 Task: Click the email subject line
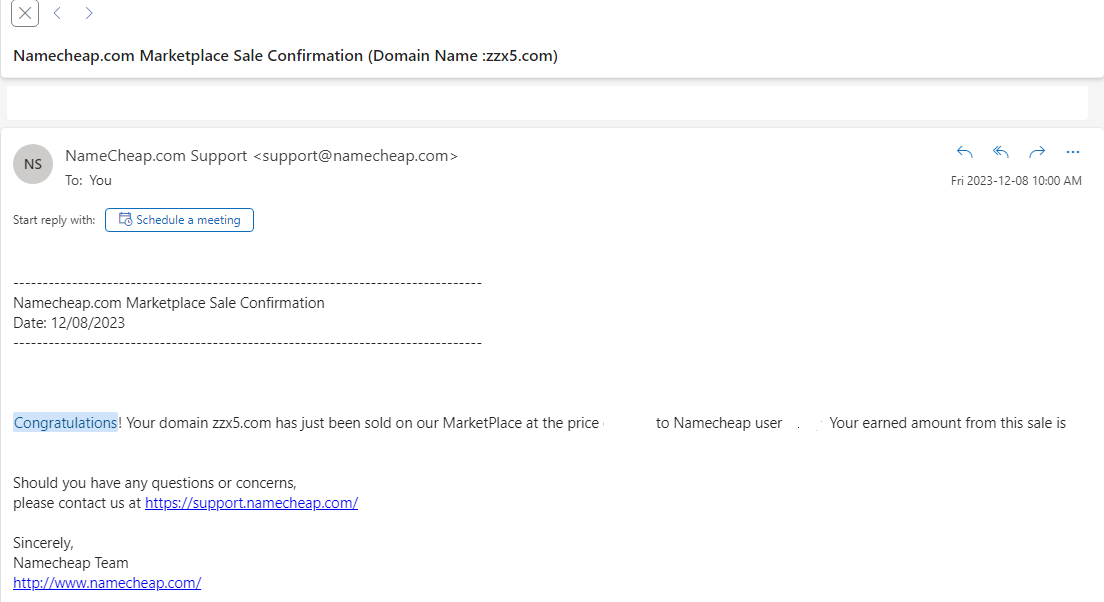click(285, 56)
